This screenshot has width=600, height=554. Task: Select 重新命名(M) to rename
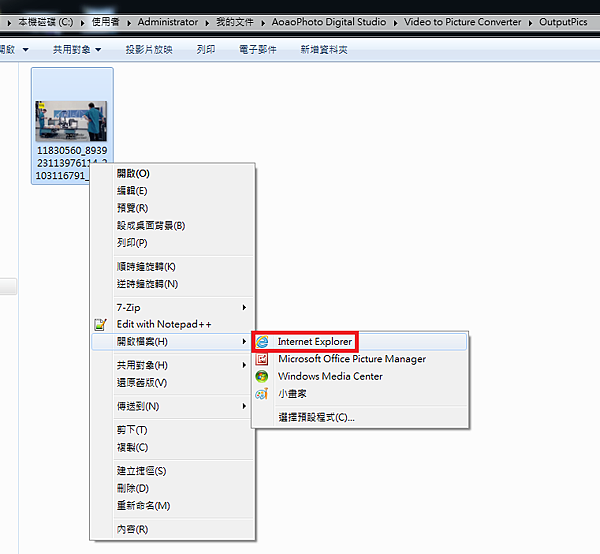[173, 505]
